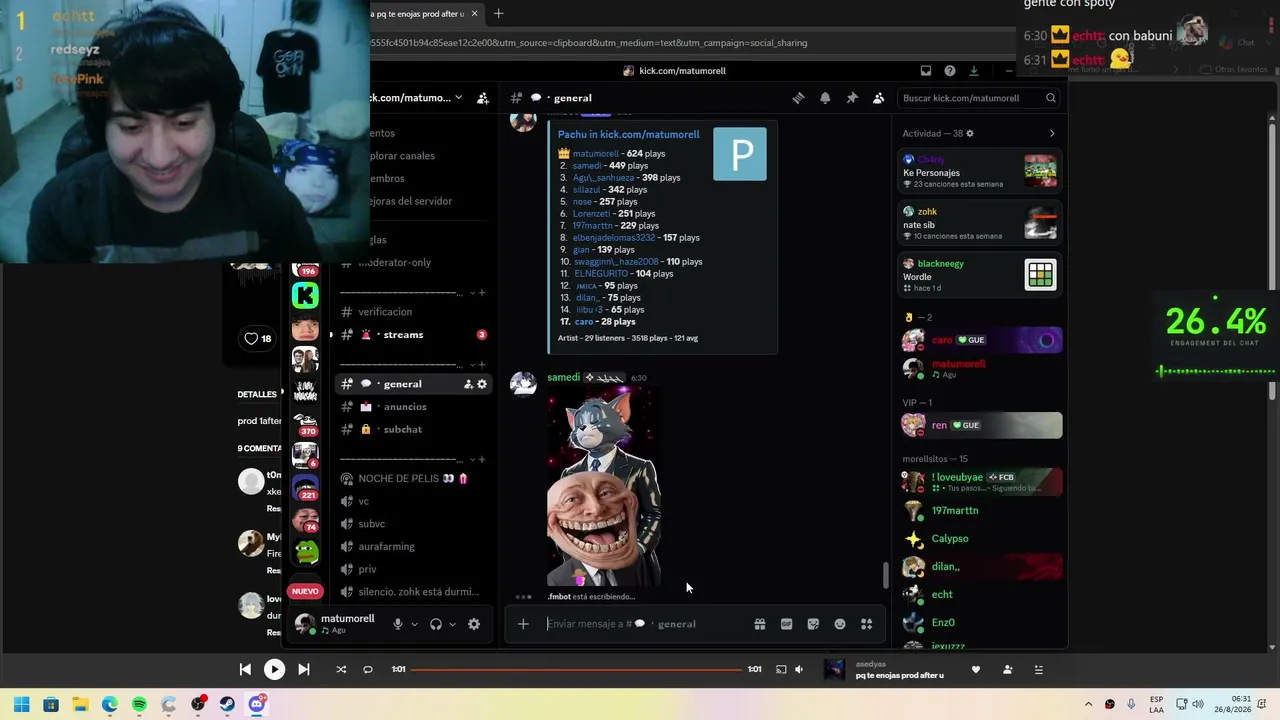Like the track with heart icon
The width and height of the screenshot is (1280, 720).
976,670
